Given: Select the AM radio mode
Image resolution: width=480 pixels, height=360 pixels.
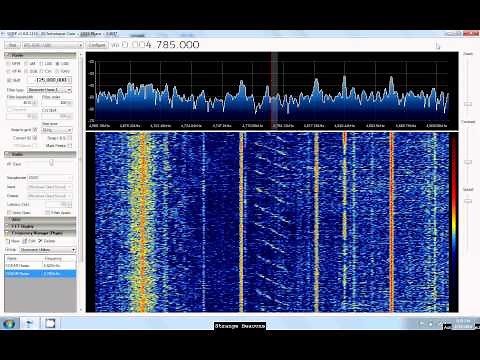Looking at the screenshot, I should pyautogui.click(x=30, y=63).
